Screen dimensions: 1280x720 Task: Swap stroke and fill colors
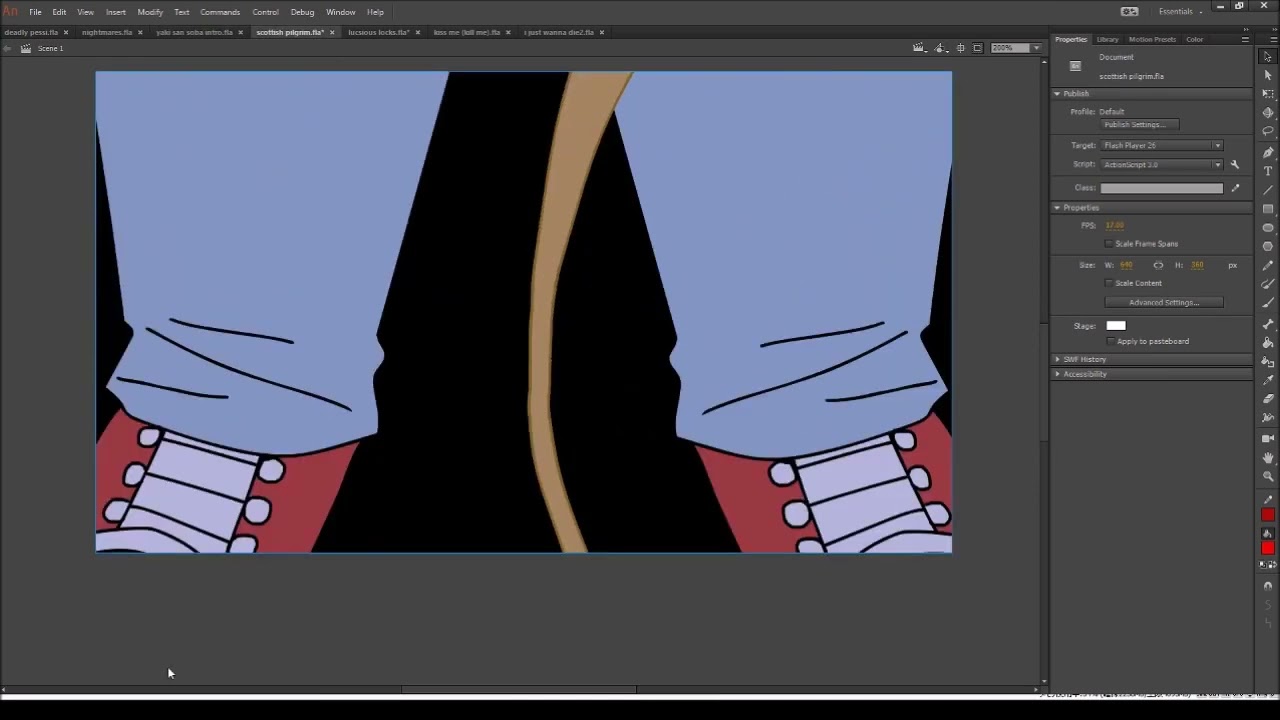coord(1272,564)
